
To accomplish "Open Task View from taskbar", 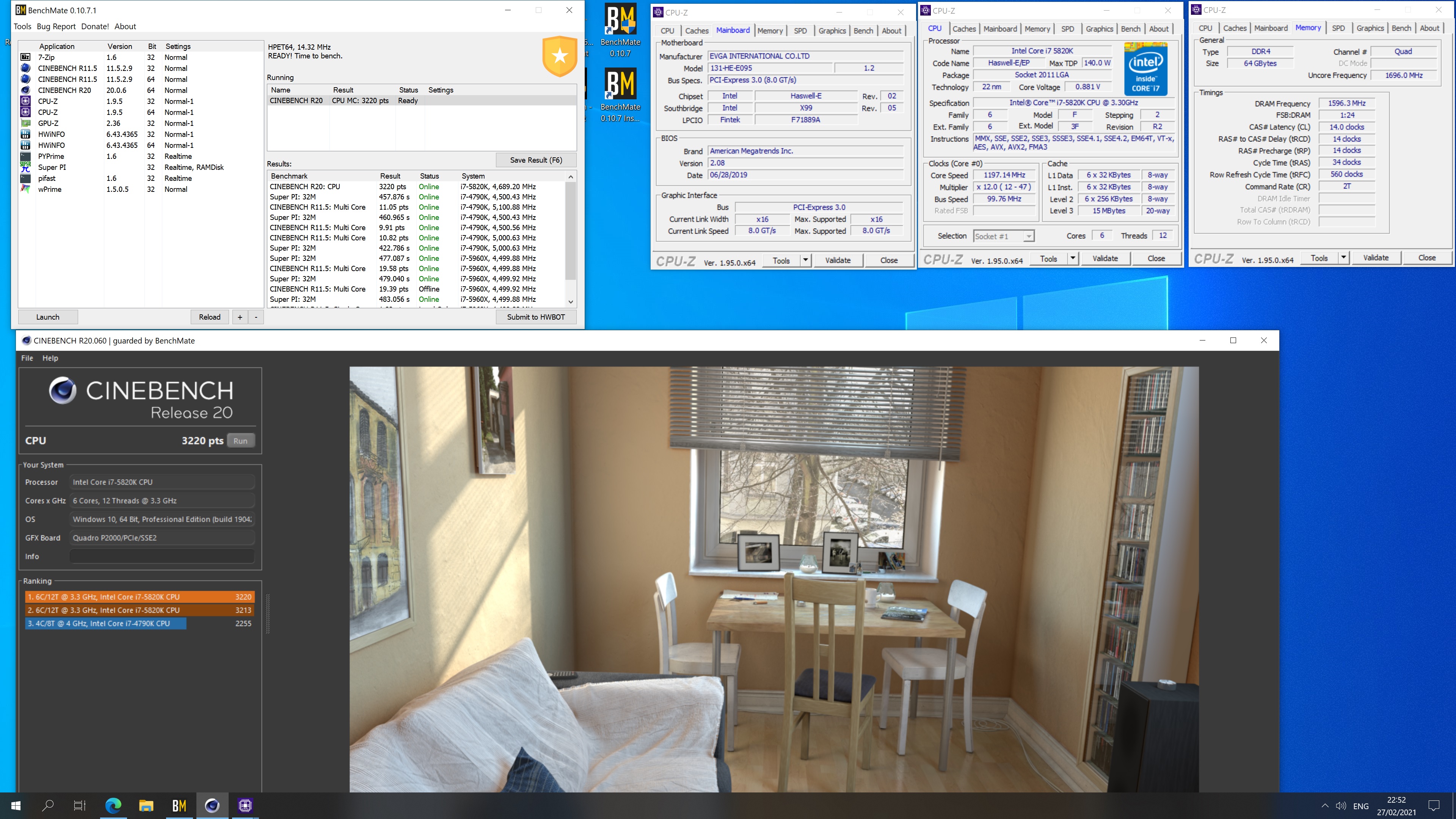I will (x=80, y=805).
